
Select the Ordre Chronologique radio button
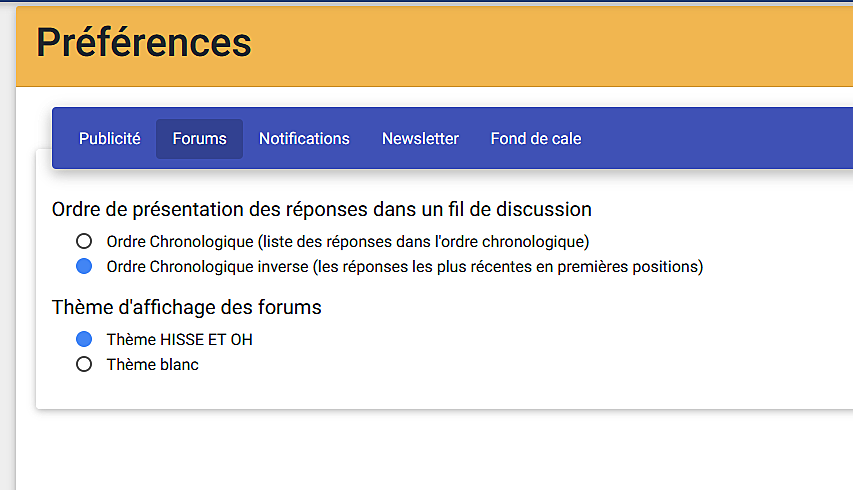pyautogui.click(x=84, y=241)
